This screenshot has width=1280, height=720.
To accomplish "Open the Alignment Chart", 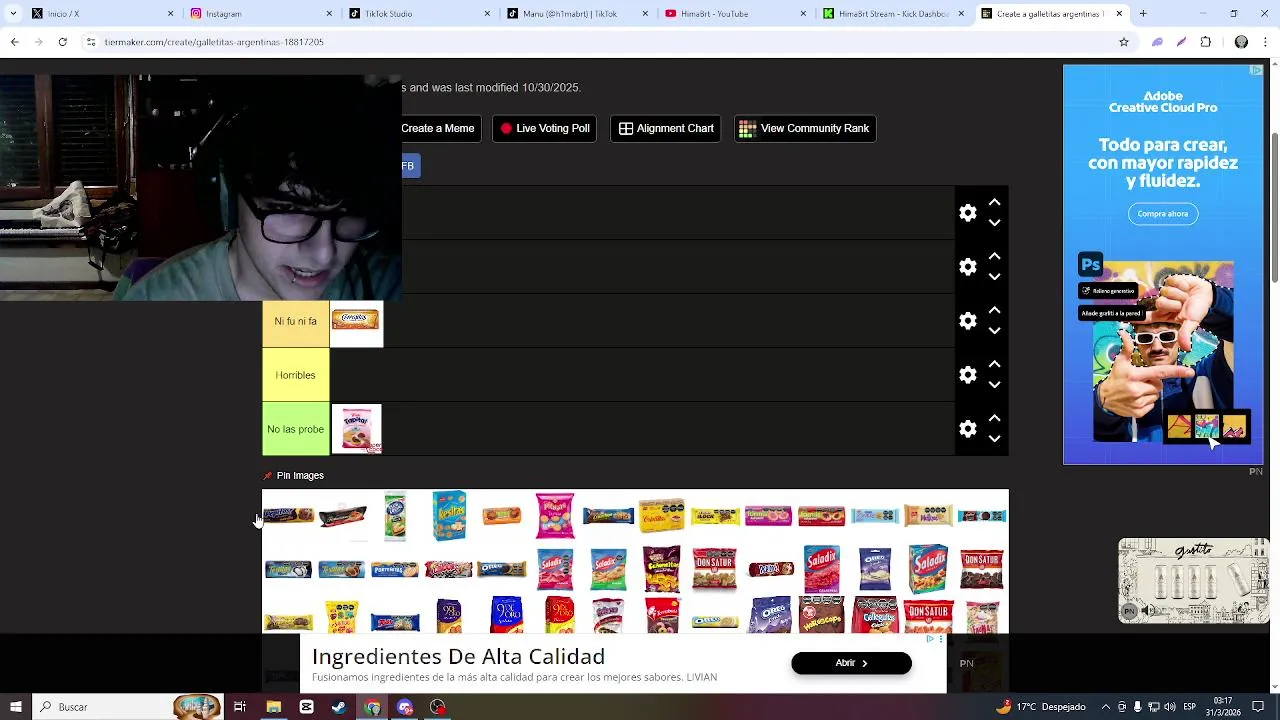I will [666, 128].
